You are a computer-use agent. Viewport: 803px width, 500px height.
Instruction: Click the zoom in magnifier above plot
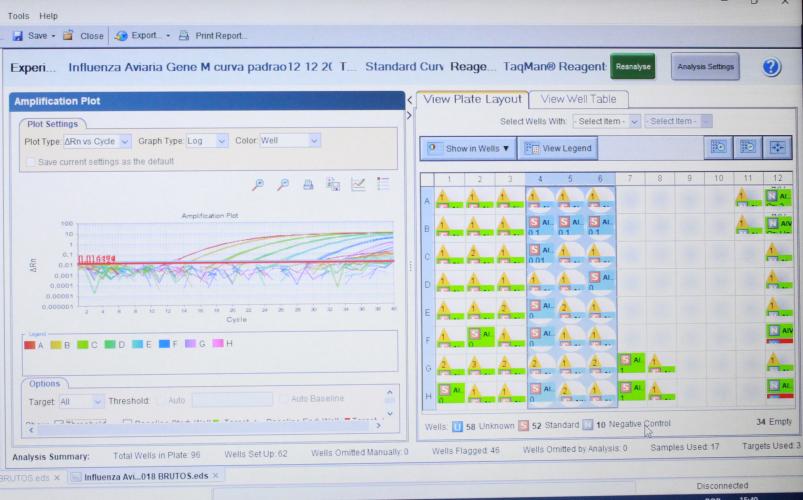[x=258, y=185]
